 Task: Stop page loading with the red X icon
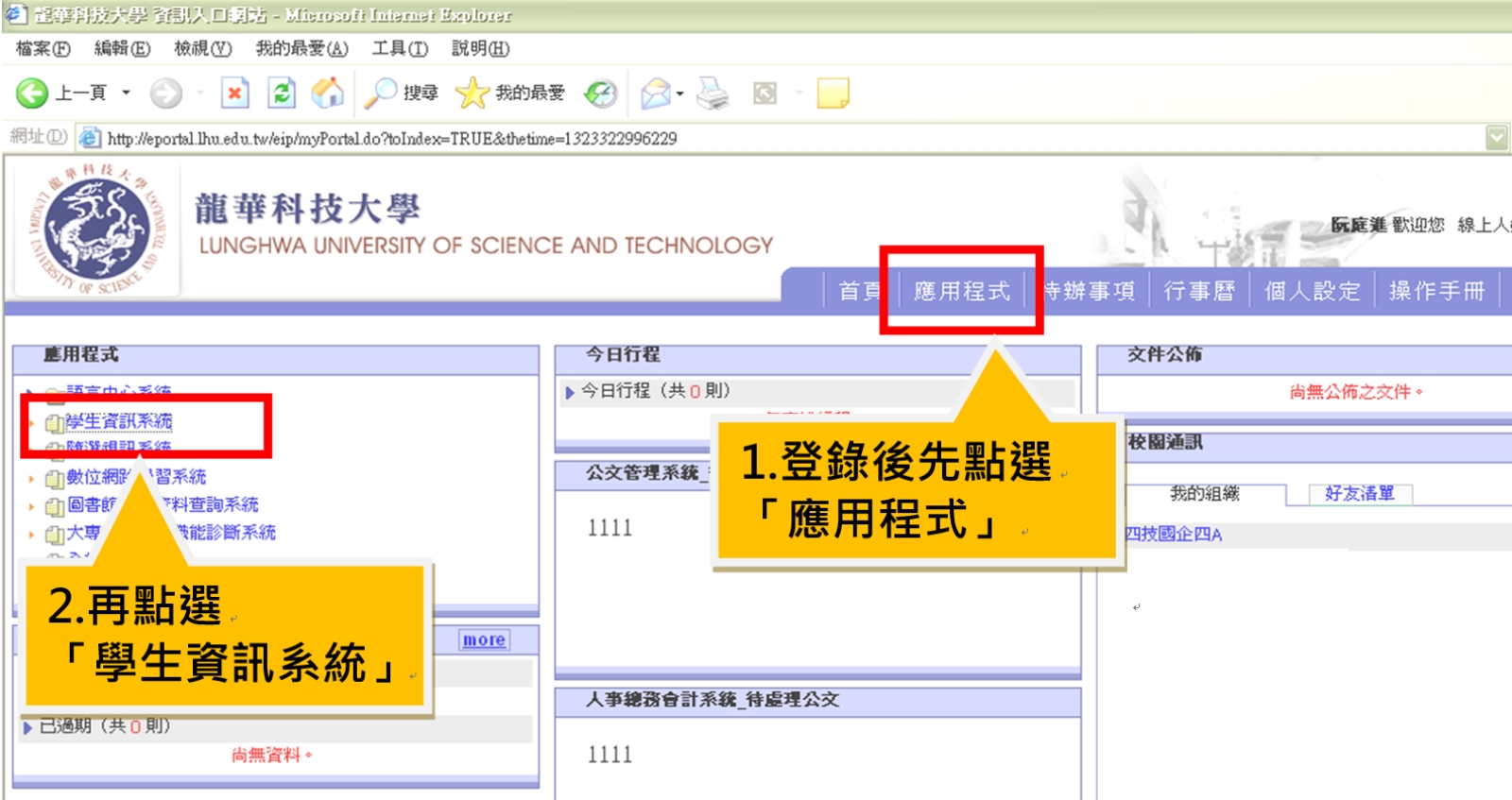(234, 93)
